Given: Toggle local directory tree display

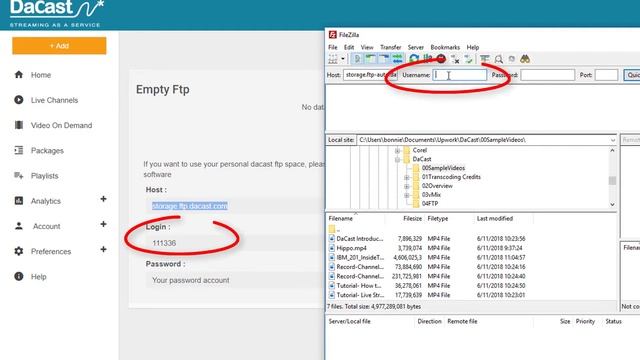Looking at the screenshot, I should coord(371,59).
